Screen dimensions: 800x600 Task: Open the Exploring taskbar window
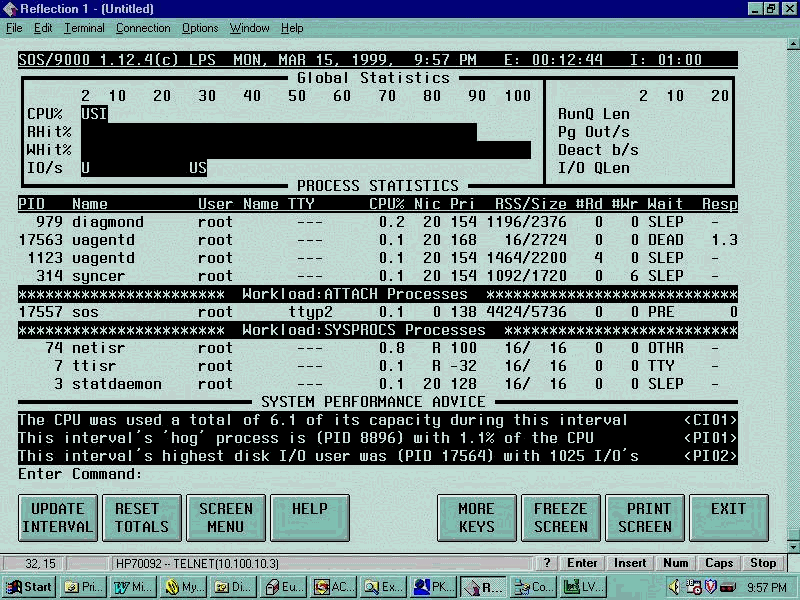click(384, 587)
